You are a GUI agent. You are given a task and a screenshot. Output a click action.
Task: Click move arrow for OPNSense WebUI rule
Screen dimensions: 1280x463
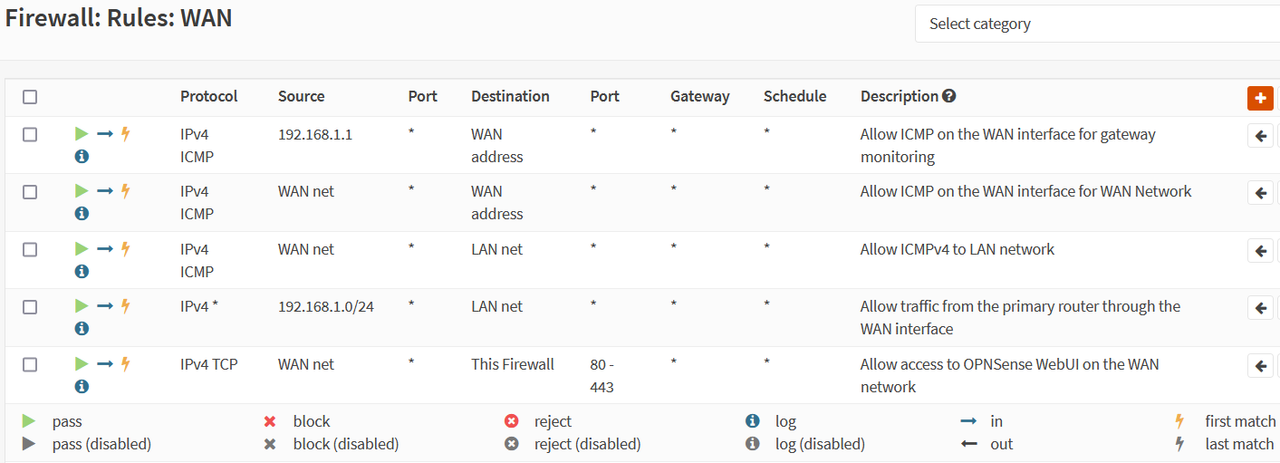1260,365
